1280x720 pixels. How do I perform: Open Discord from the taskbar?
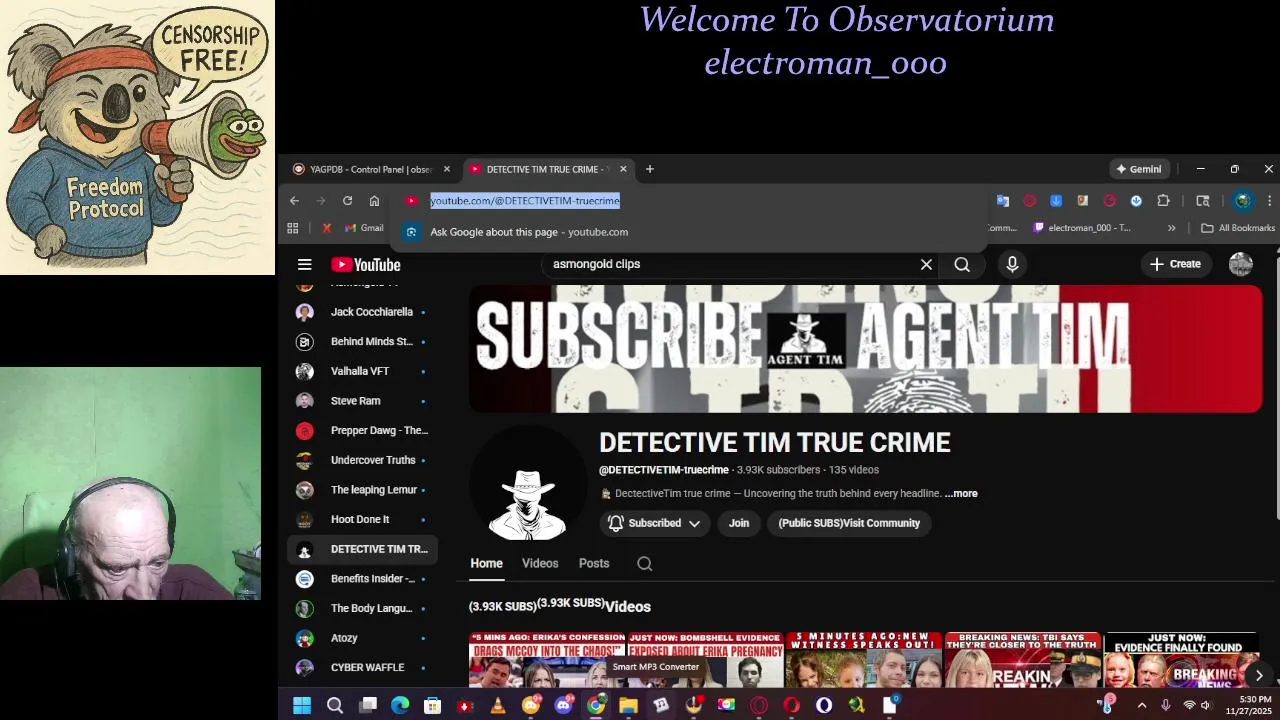tap(563, 706)
